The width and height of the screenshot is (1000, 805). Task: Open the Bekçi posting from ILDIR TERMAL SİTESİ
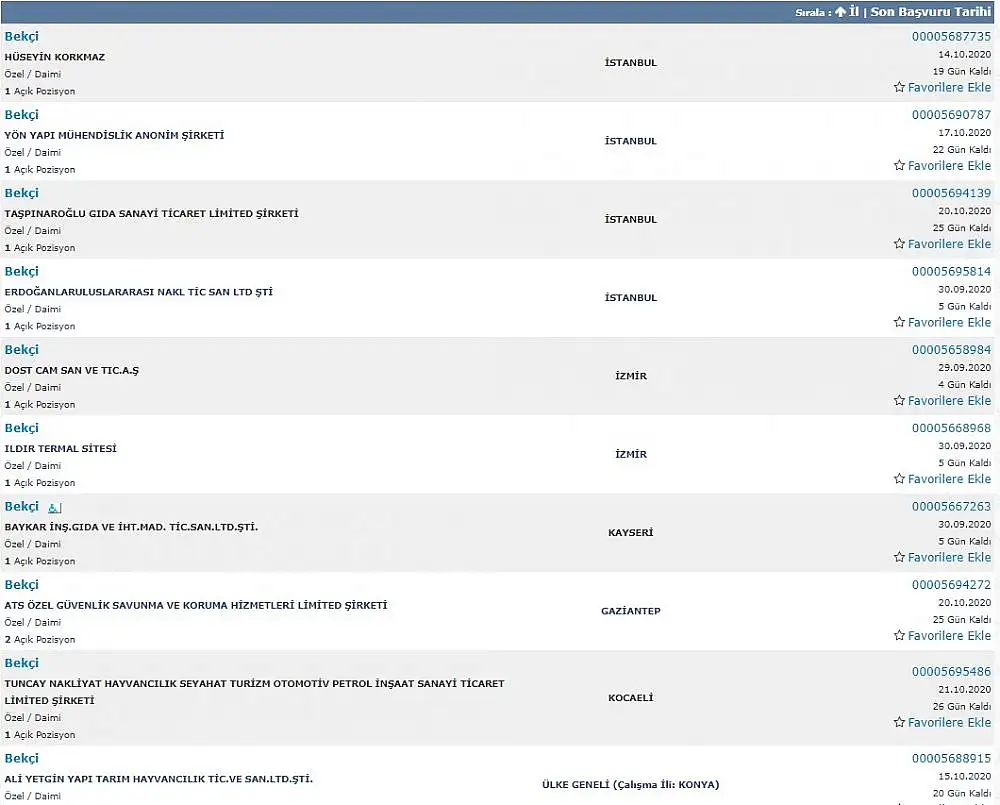coord(22,428)
